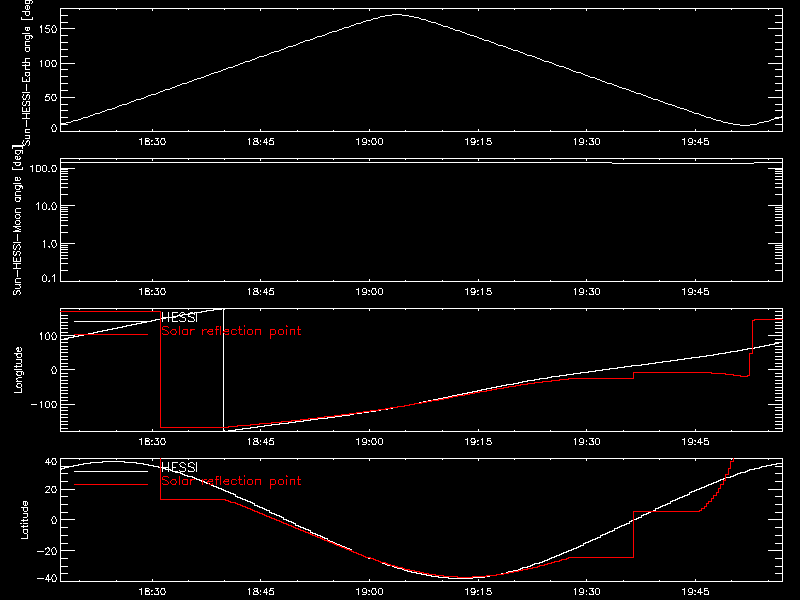Click the 19:30 time label under the Longitude plot
The height and width of the screenshot is (600, 800).
click(x=587, y=442)
